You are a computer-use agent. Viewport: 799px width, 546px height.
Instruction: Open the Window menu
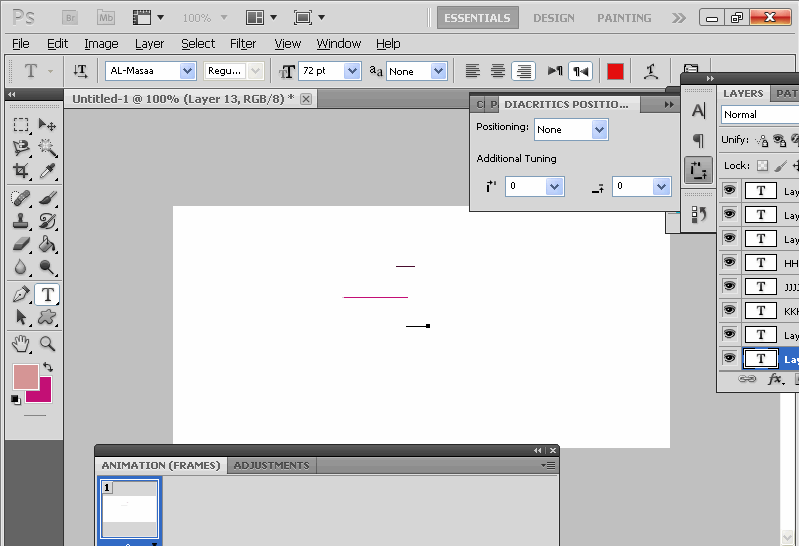pos(338,44)
